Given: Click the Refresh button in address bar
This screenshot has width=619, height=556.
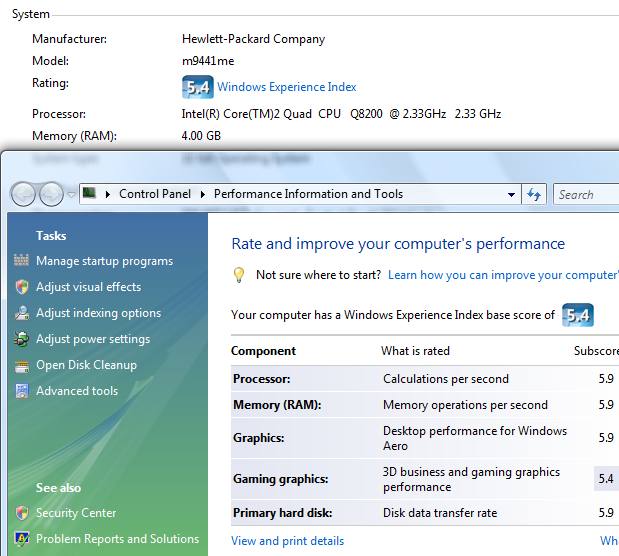Looking at the screenshot, I should tap(534, 194).
